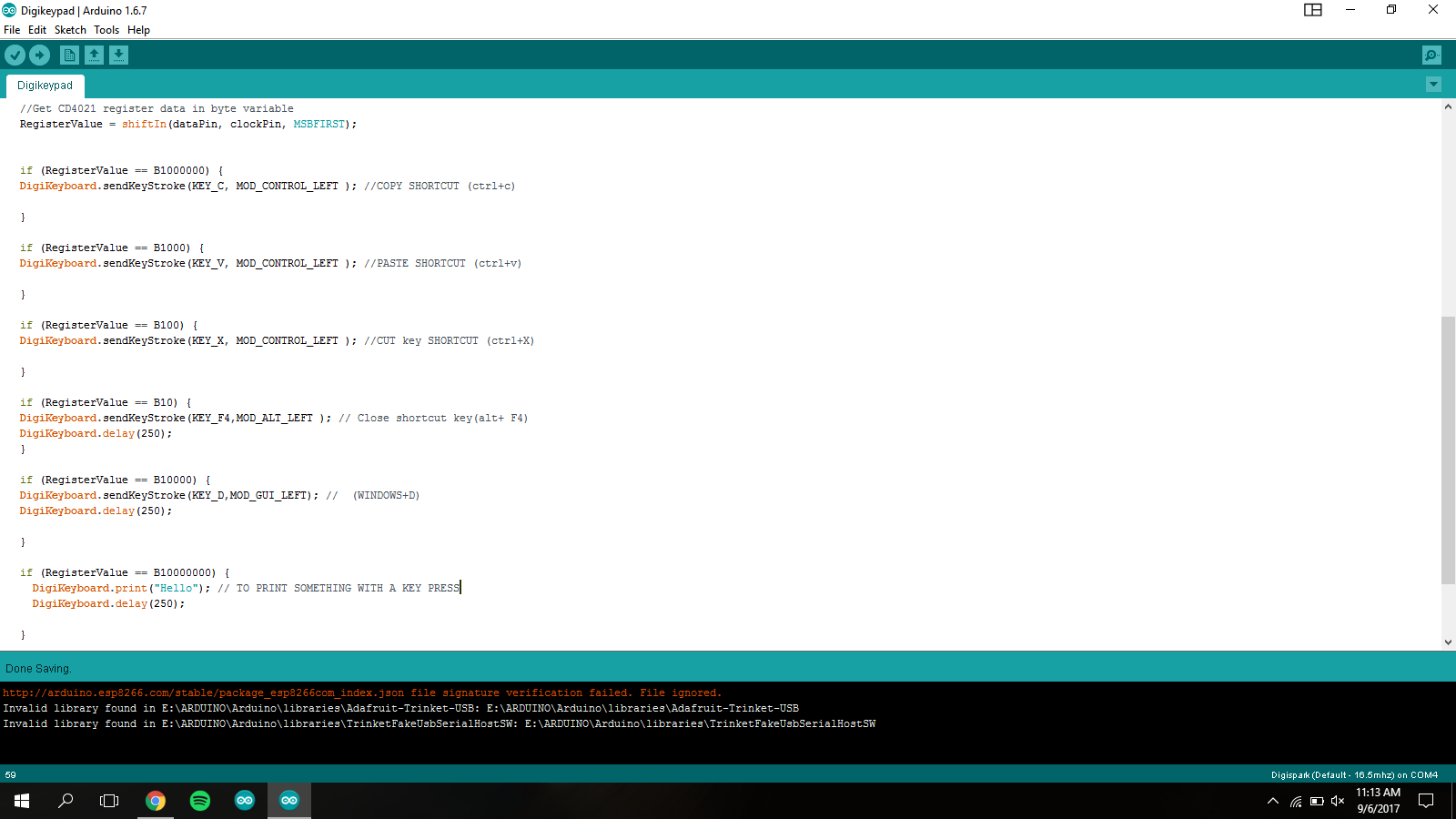Screen dimensions: 1456x819
Task: Toggle the muted volume icon in tray
Action: [x=1338, y=801]
